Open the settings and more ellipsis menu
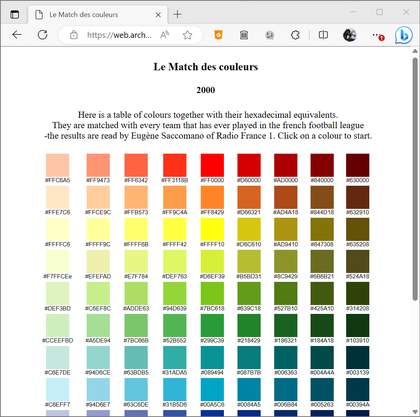420x417 pixels. click(x=378, y=35)
